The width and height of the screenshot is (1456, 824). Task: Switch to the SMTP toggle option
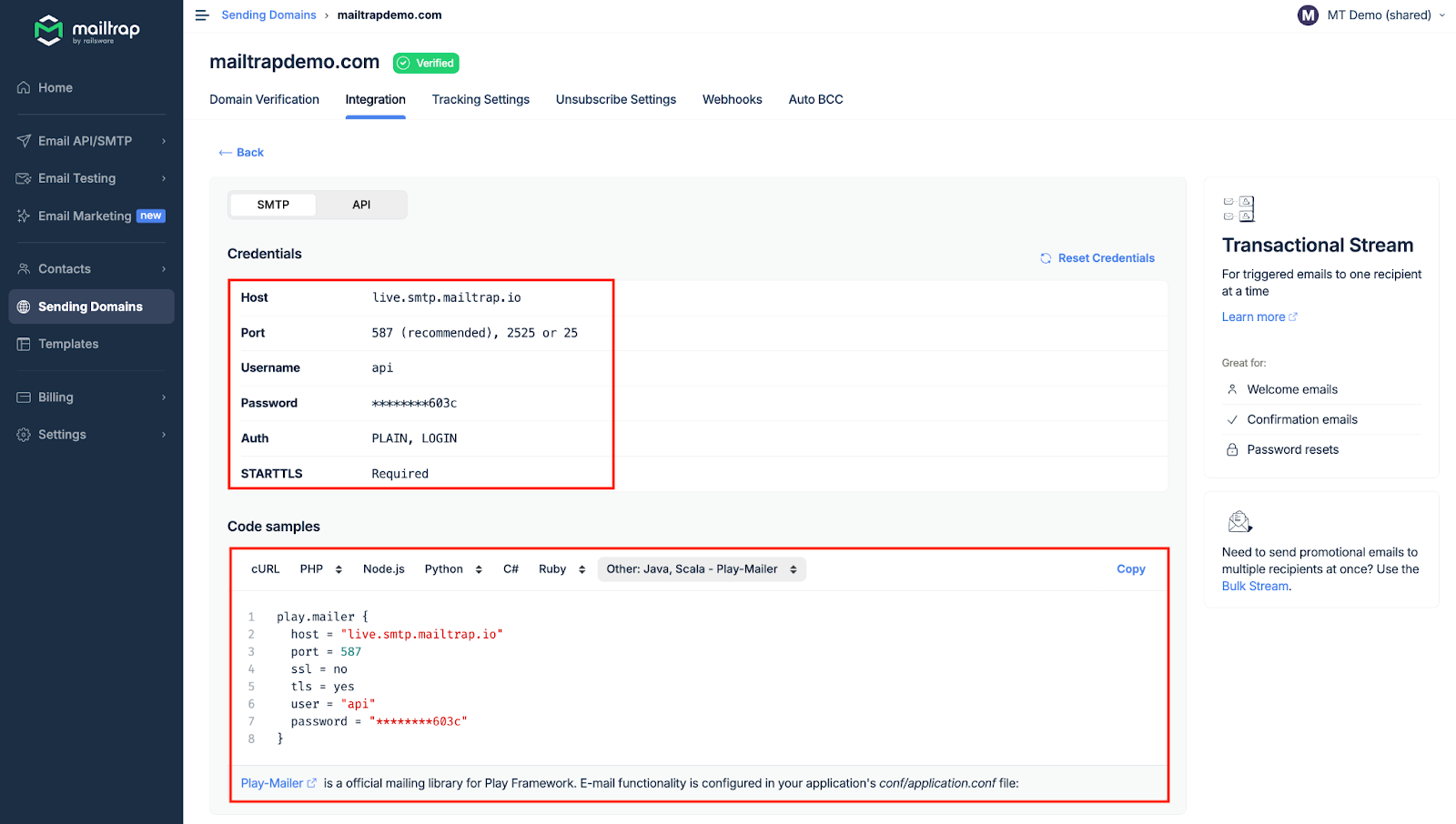pos(273,205)
